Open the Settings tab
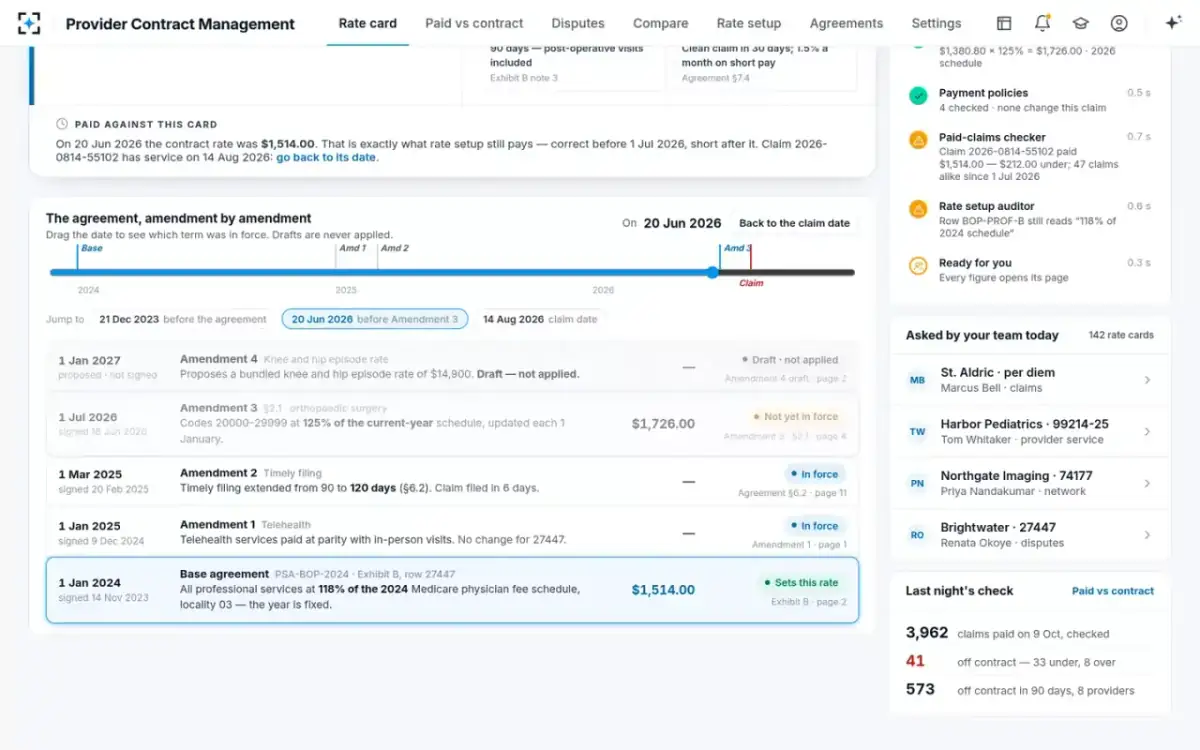This screenshot has width=1200, height=750. tap(936, 23)
